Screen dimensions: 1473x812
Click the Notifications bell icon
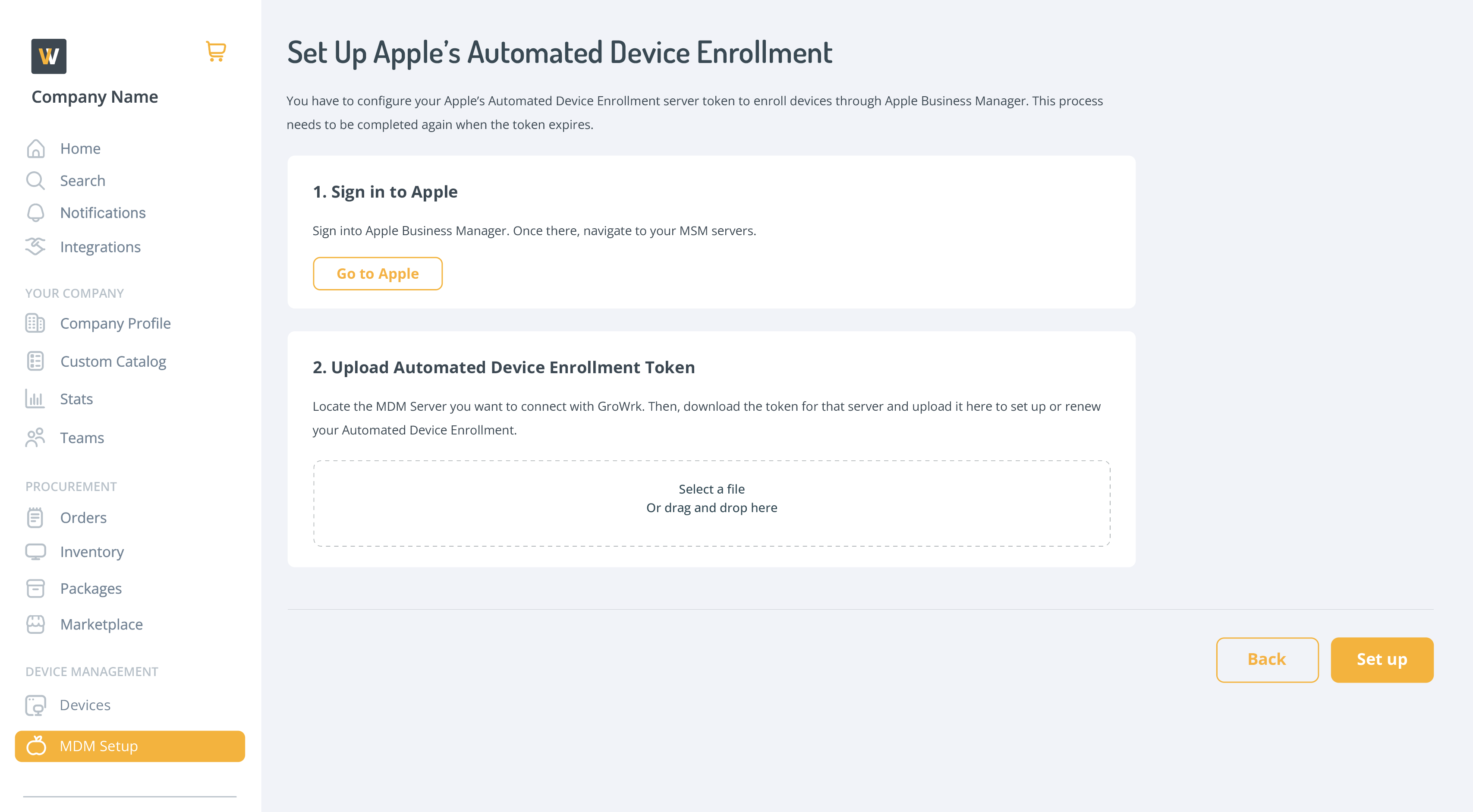(x=35, y=213)
